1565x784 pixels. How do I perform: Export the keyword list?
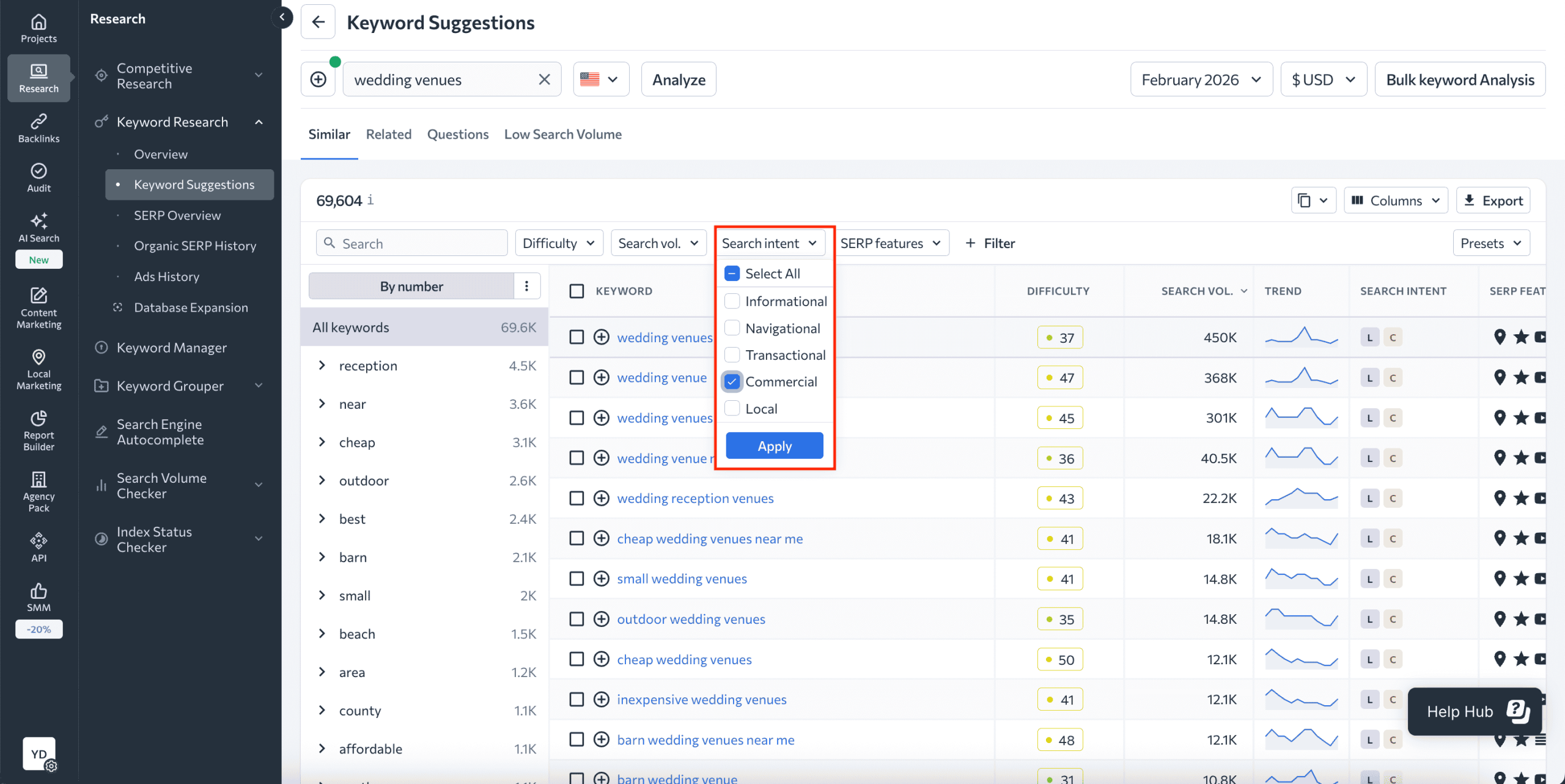pyautogui.click(x=1493, y=200)
